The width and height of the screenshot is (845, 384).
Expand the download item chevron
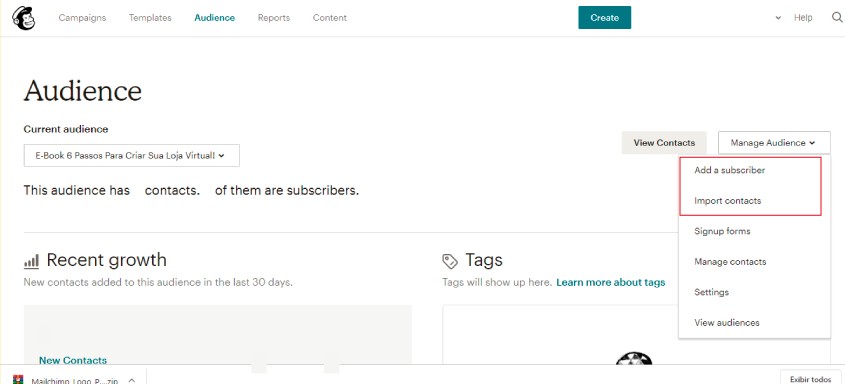[131, 380]
